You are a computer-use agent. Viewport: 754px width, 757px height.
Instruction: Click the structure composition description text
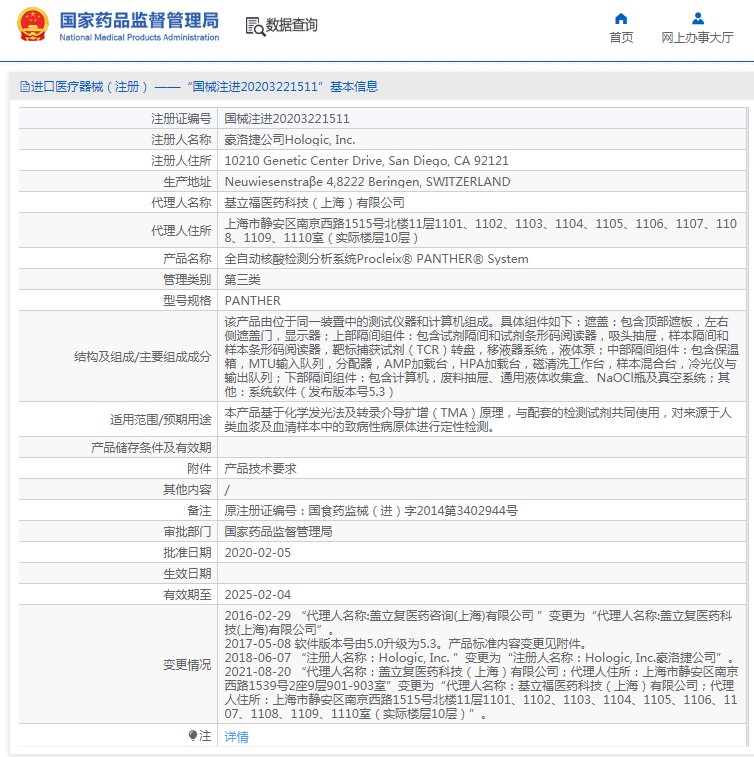pyautogui.click(x=481, y=356)
